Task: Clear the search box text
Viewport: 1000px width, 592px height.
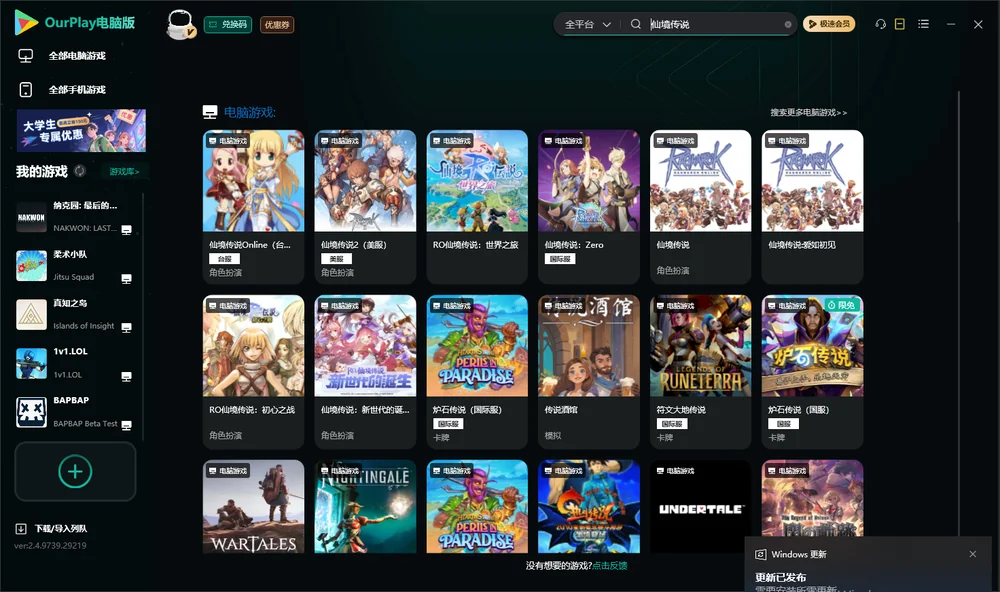Action: [x=788, y=24]
